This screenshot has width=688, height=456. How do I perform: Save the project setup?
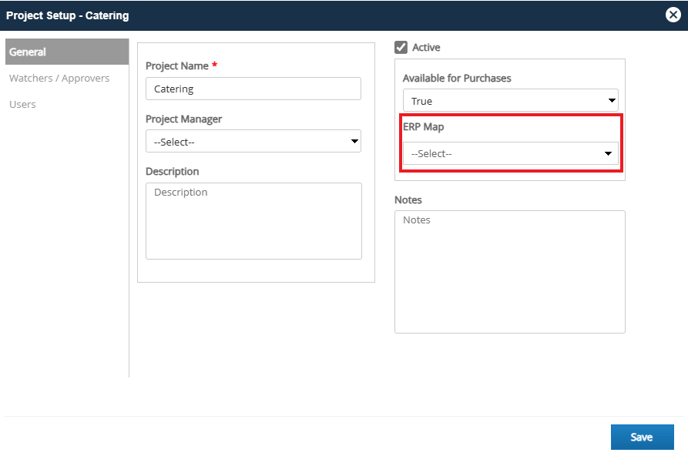click(x=642, y=437)
